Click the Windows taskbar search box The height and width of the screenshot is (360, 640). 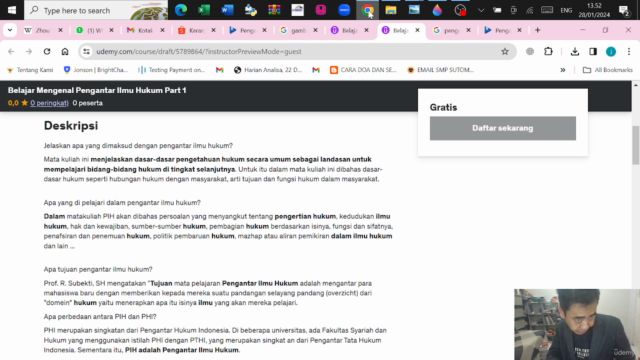coord(96,10)
